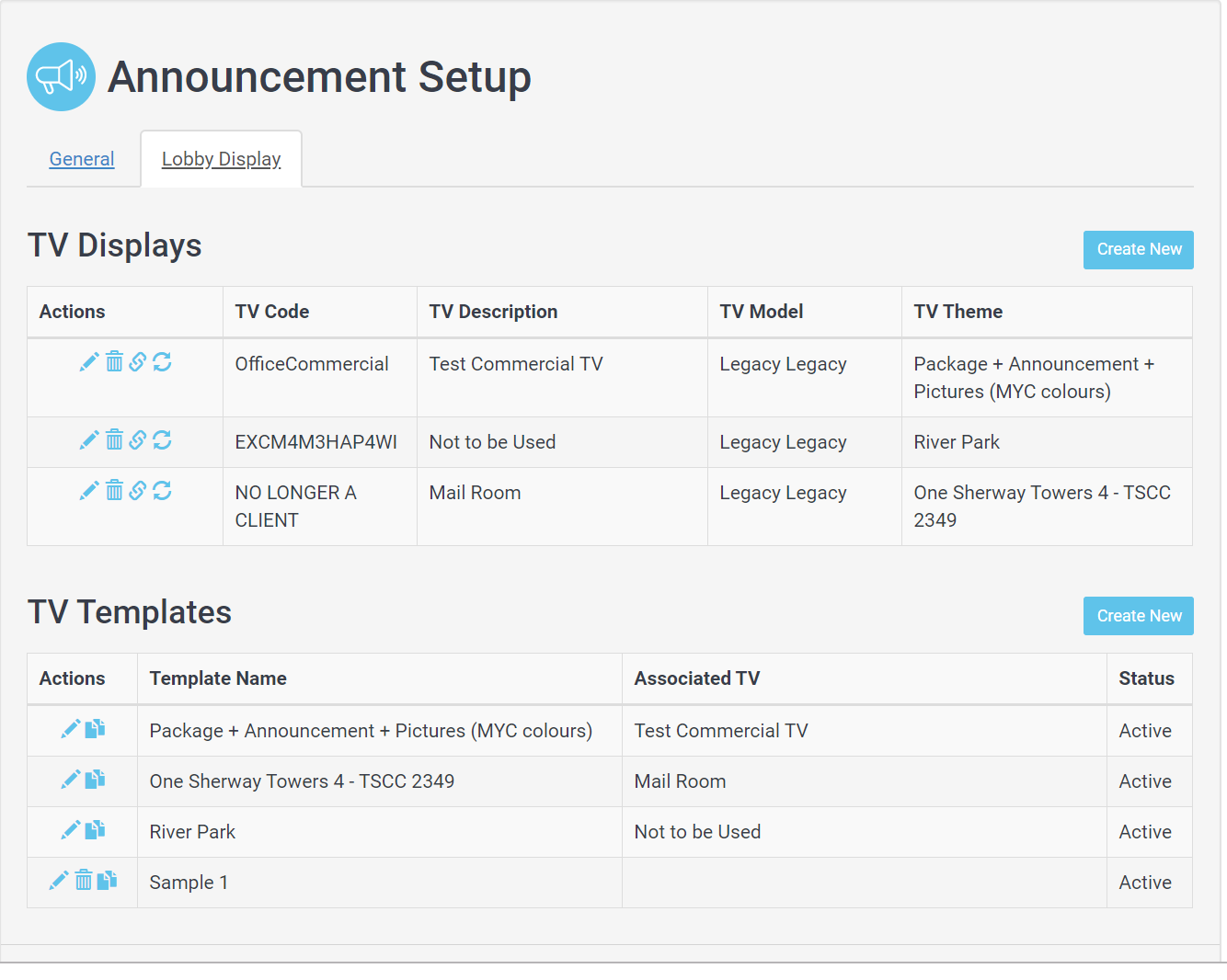Switch to the General tab
This screenshot has width=1227, height=980.
click(82, 159)
